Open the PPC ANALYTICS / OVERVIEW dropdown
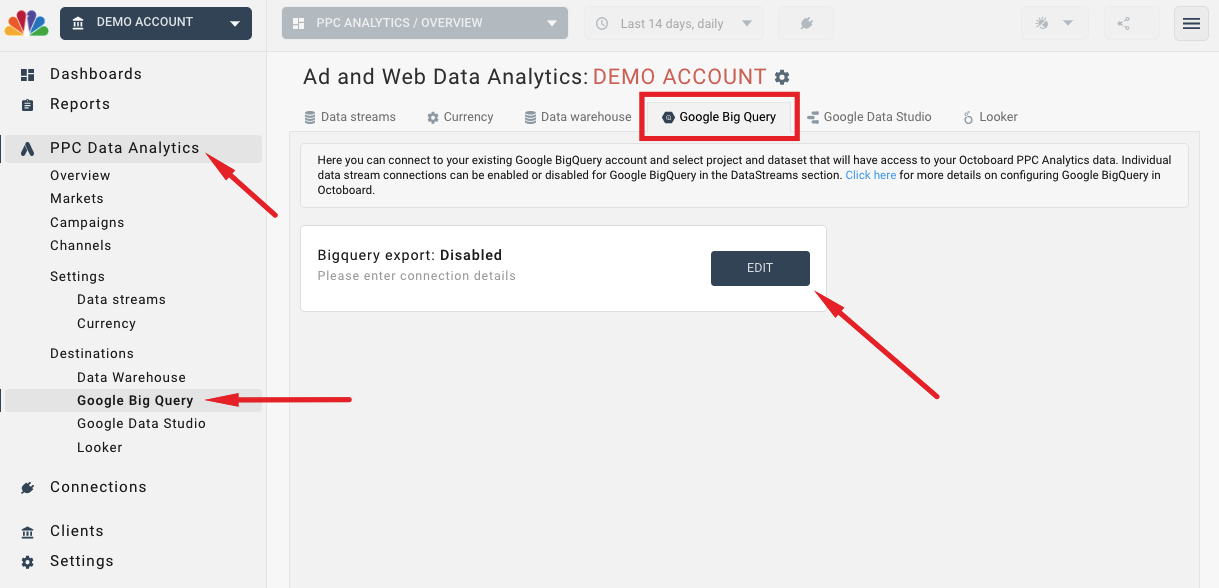The width and height of the screenshot is (1219, 588). [425, 23]
